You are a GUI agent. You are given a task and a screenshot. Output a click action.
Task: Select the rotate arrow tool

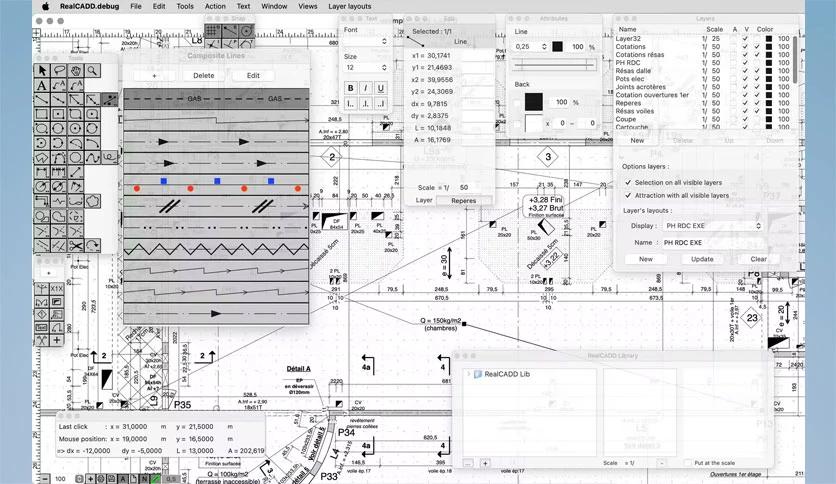(93, 245)
